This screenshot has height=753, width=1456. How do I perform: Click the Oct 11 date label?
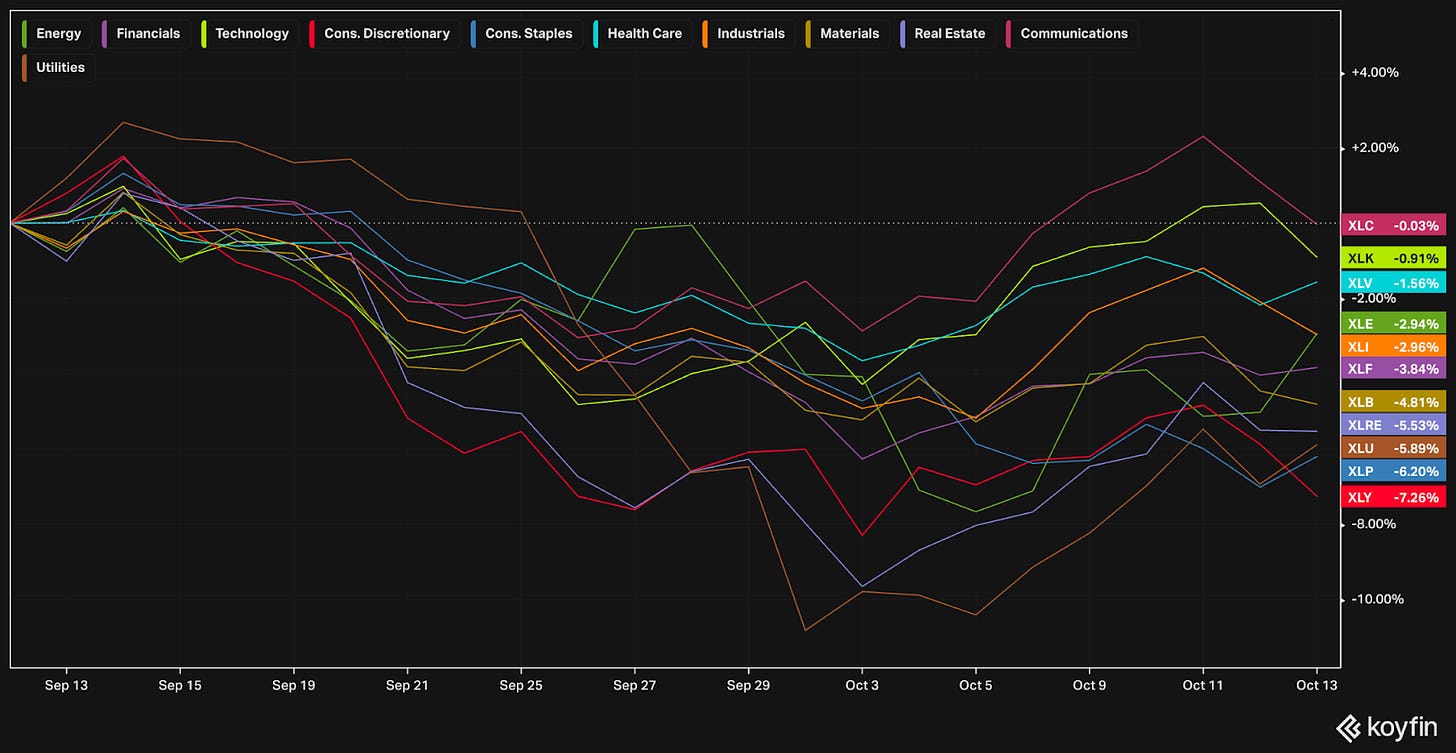1202,685
